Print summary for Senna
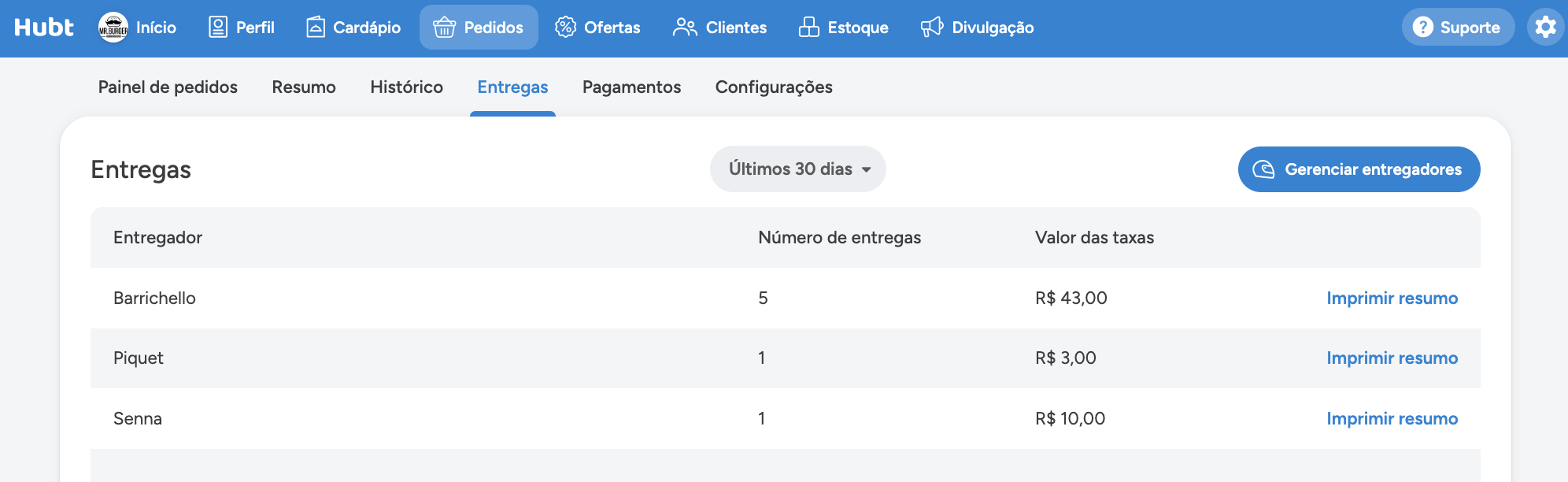 [x=1392, y=419]
